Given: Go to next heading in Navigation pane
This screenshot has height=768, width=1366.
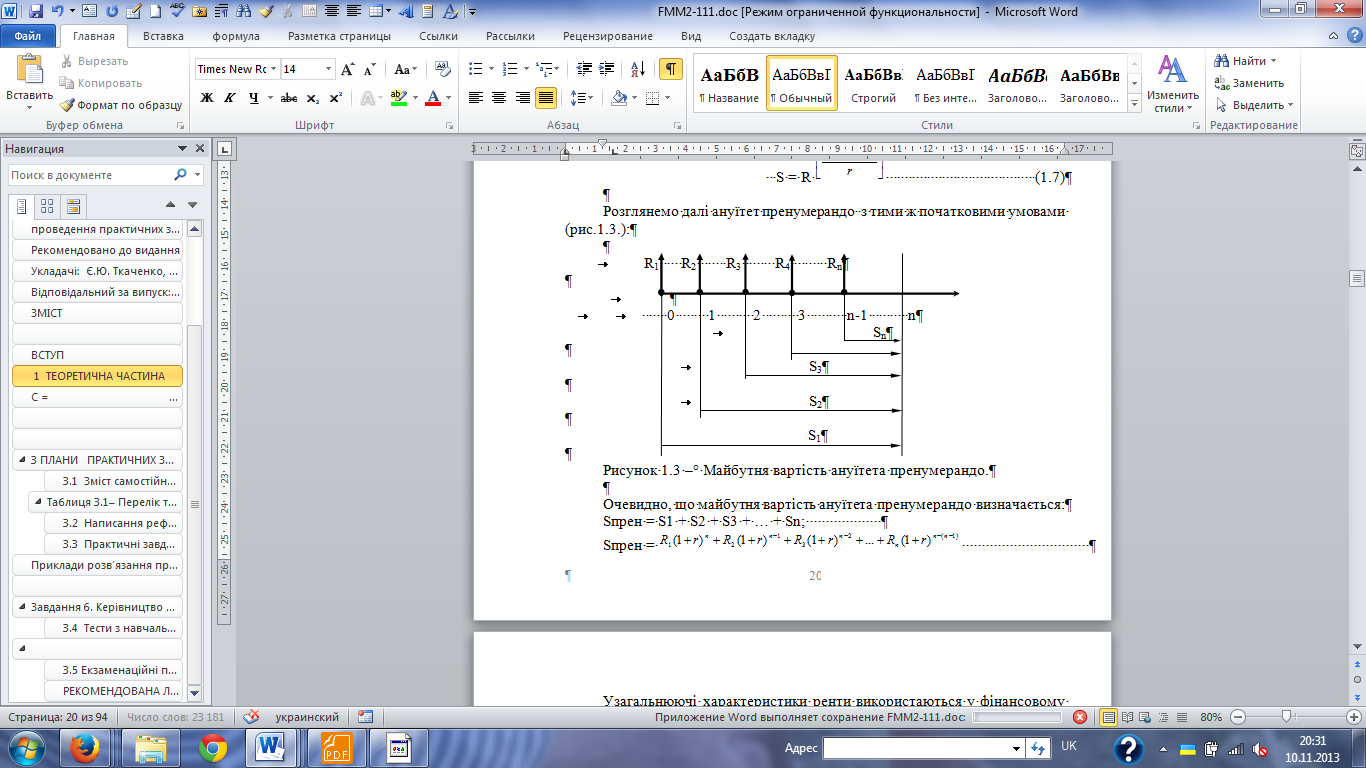Looking at the screenshot, I should [x=193, y=206].
